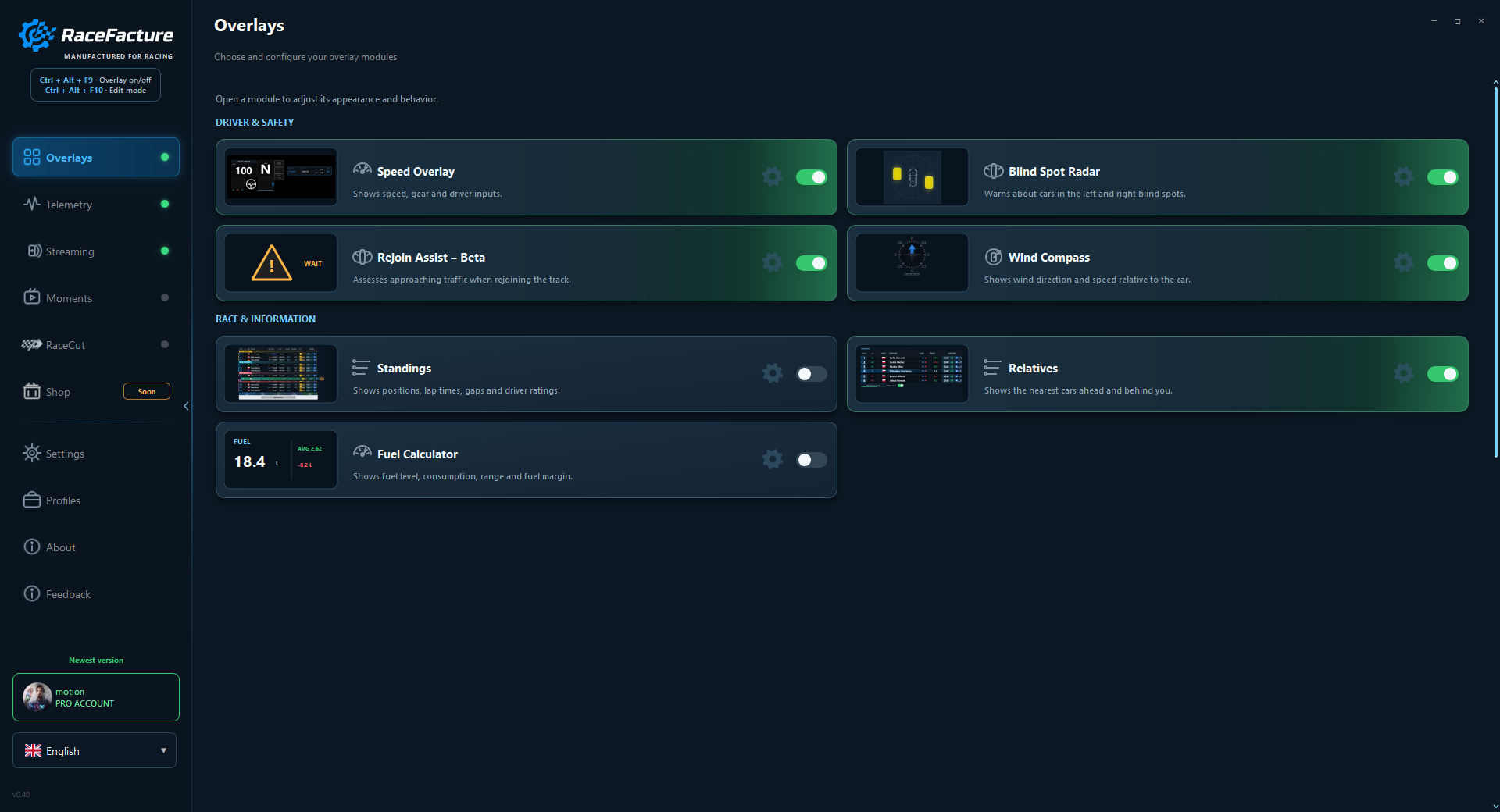Click the Rejoin Assist shield icon
1500x812 pixels.
pyautogui.click(x=362, y=257)
